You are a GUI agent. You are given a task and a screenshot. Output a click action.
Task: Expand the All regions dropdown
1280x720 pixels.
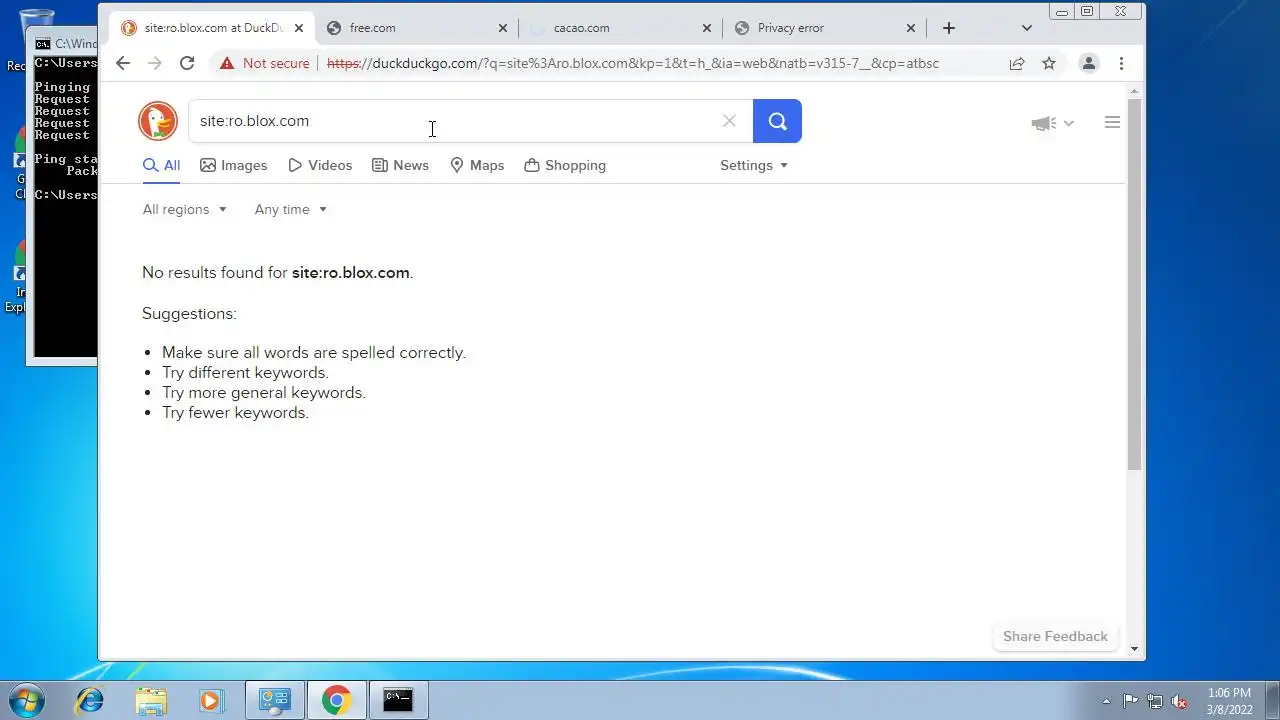[185, 209]
